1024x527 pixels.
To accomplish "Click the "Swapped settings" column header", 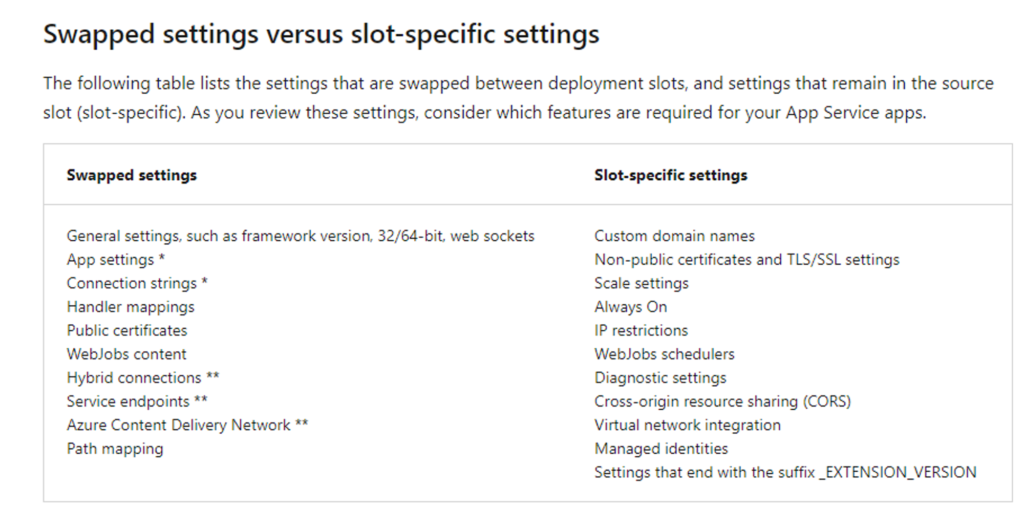I will coord(131,175).
